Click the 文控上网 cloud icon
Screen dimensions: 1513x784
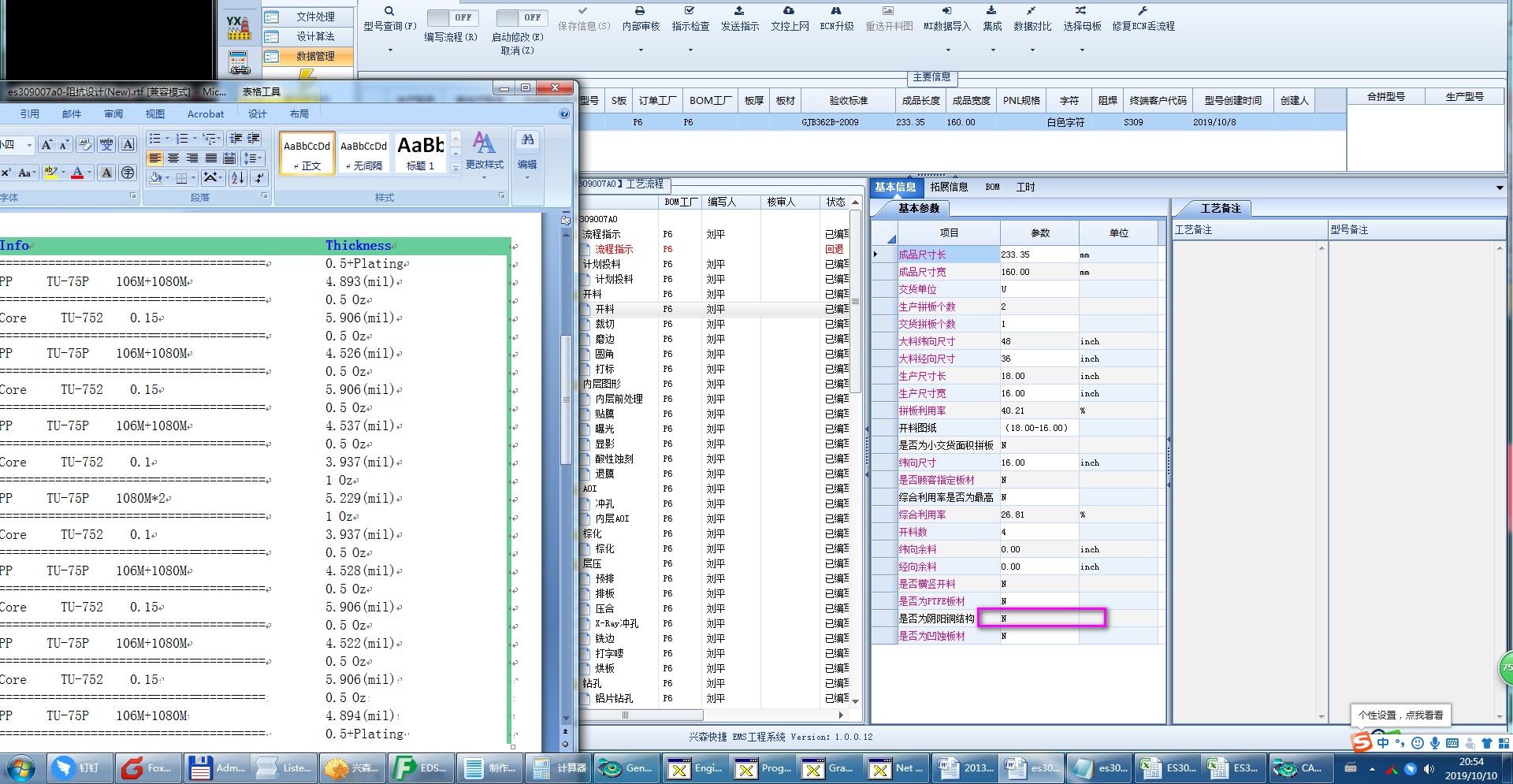789,11
